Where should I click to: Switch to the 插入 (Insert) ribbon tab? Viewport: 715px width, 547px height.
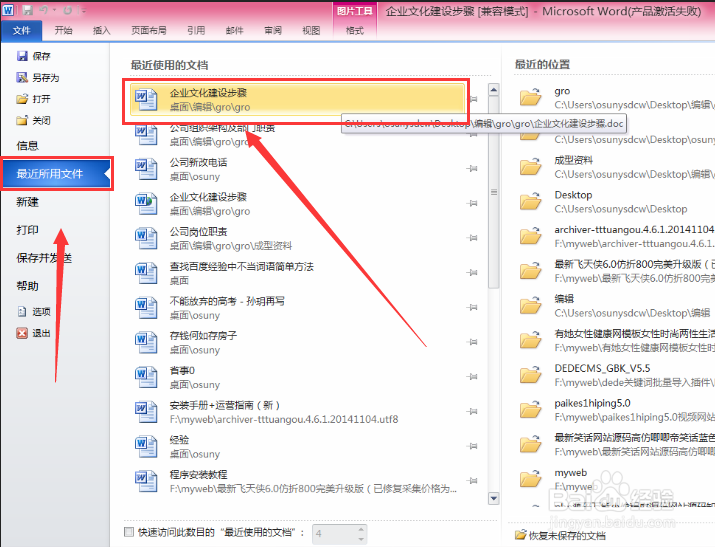coord(101,31)
